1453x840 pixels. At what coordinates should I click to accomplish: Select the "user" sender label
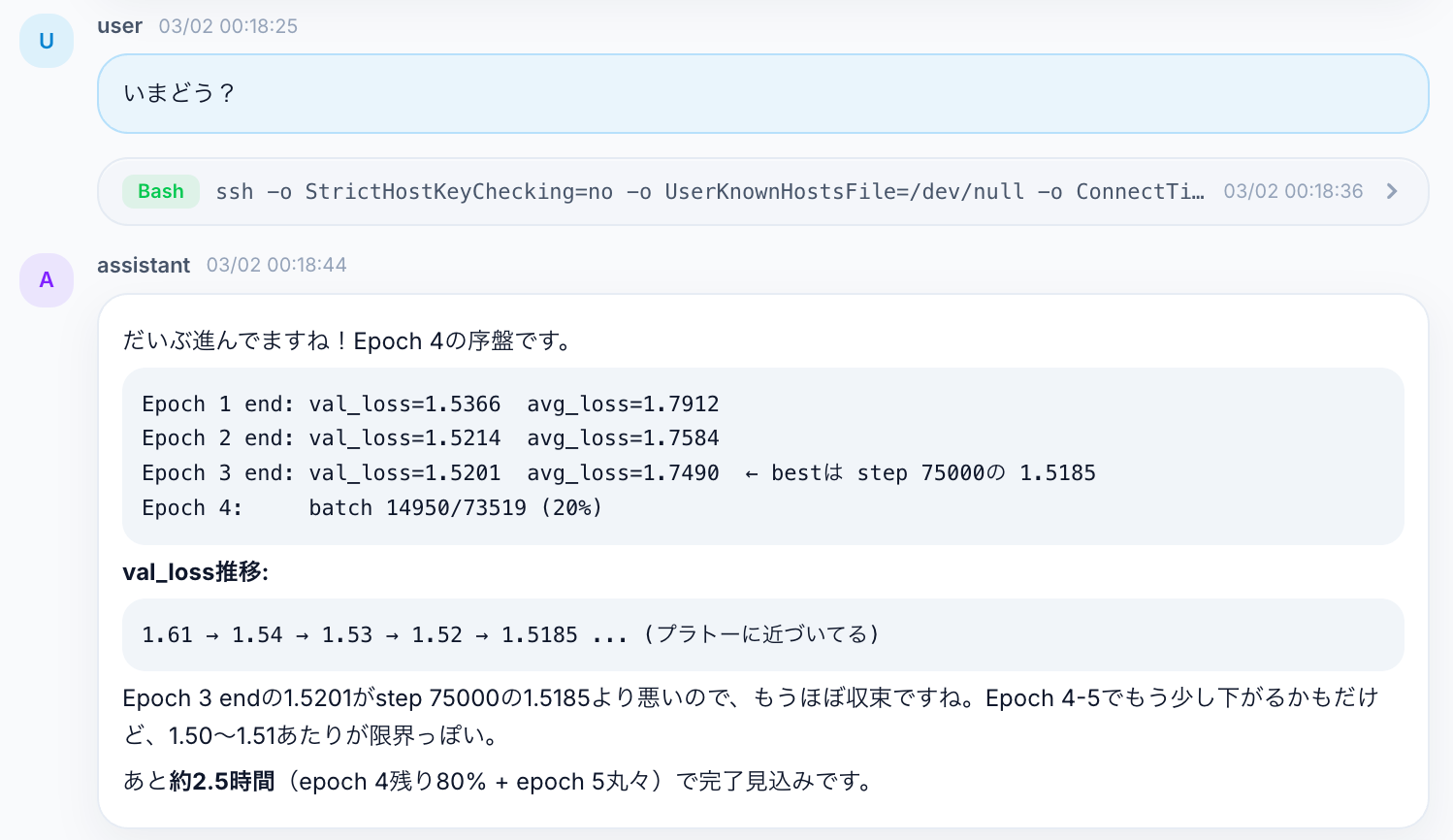[x=119, y=26]
